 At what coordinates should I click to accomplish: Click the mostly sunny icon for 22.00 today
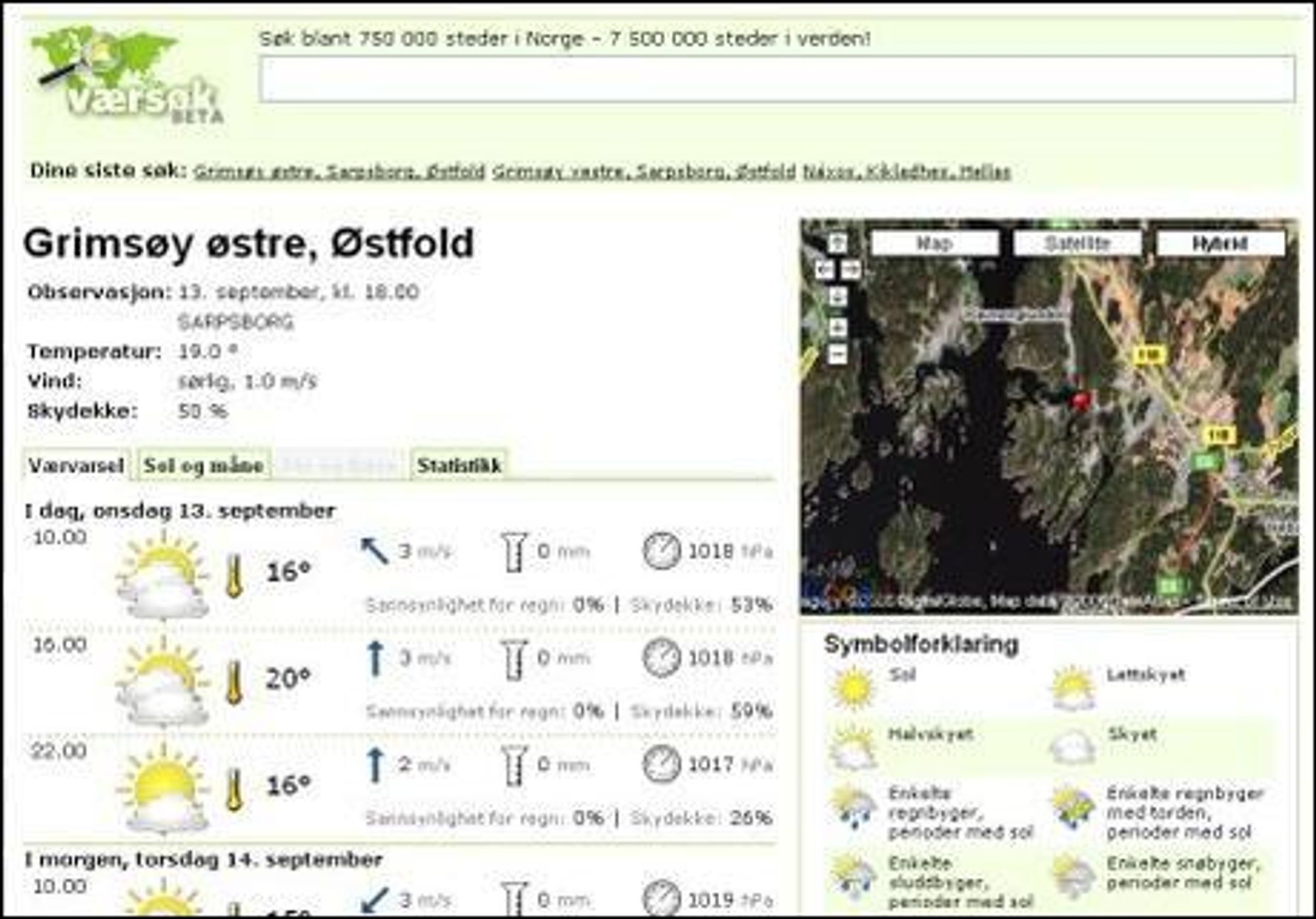(x=163, y=789)
